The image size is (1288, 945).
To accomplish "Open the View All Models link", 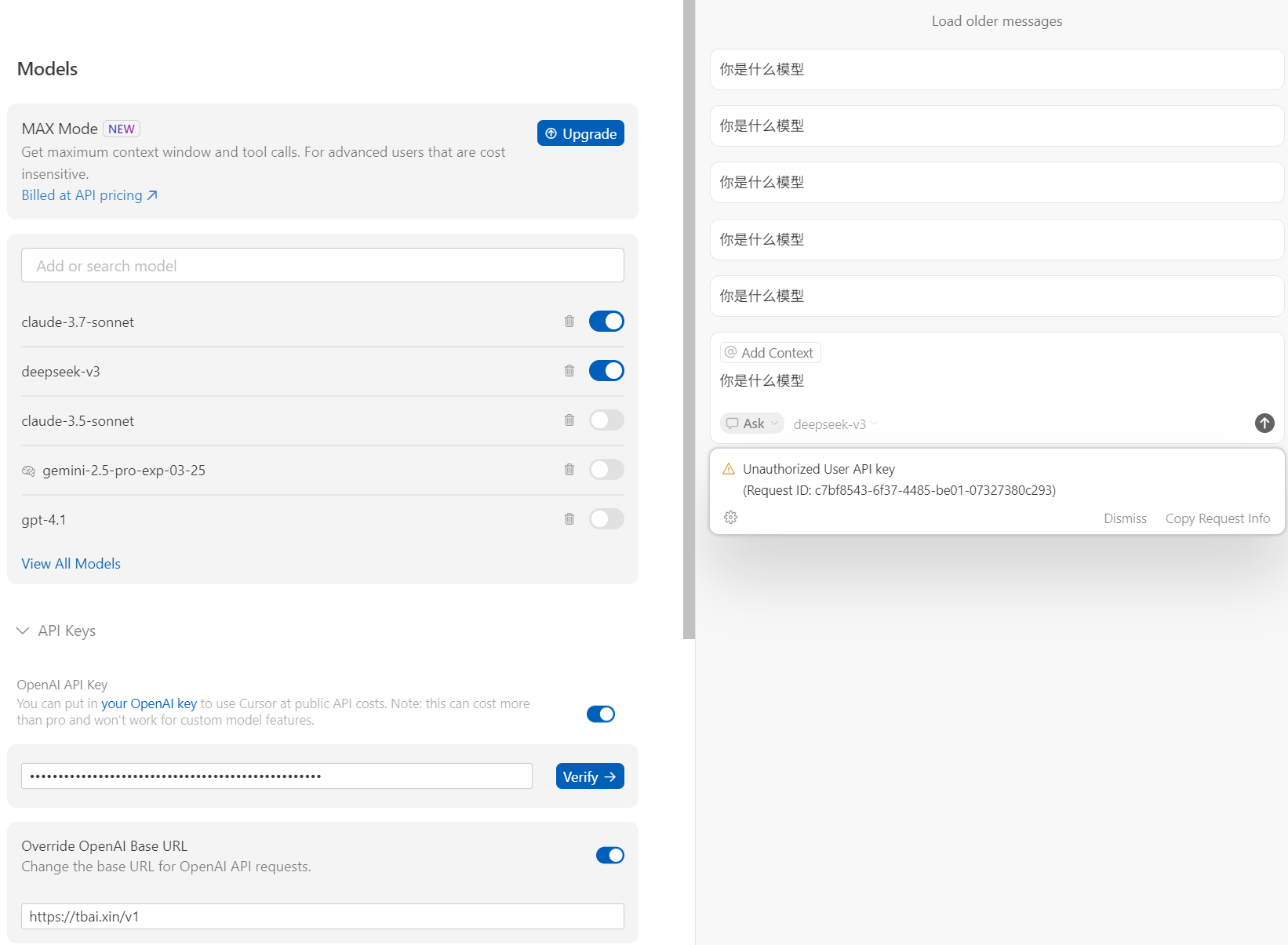I will click(71, 564).
